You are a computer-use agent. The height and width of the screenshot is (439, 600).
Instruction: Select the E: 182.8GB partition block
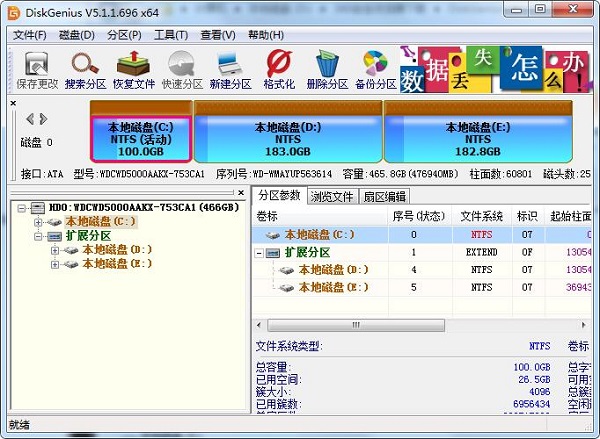[478, 132]
